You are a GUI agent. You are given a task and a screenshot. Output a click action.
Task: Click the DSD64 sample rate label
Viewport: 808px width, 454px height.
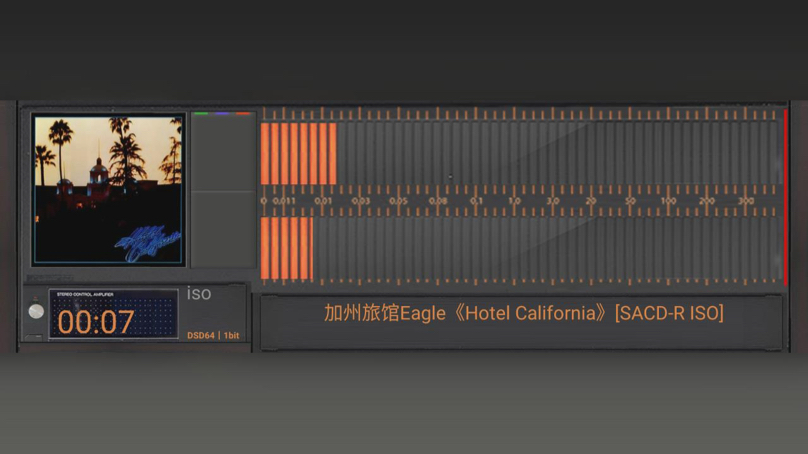click(201, 336)
